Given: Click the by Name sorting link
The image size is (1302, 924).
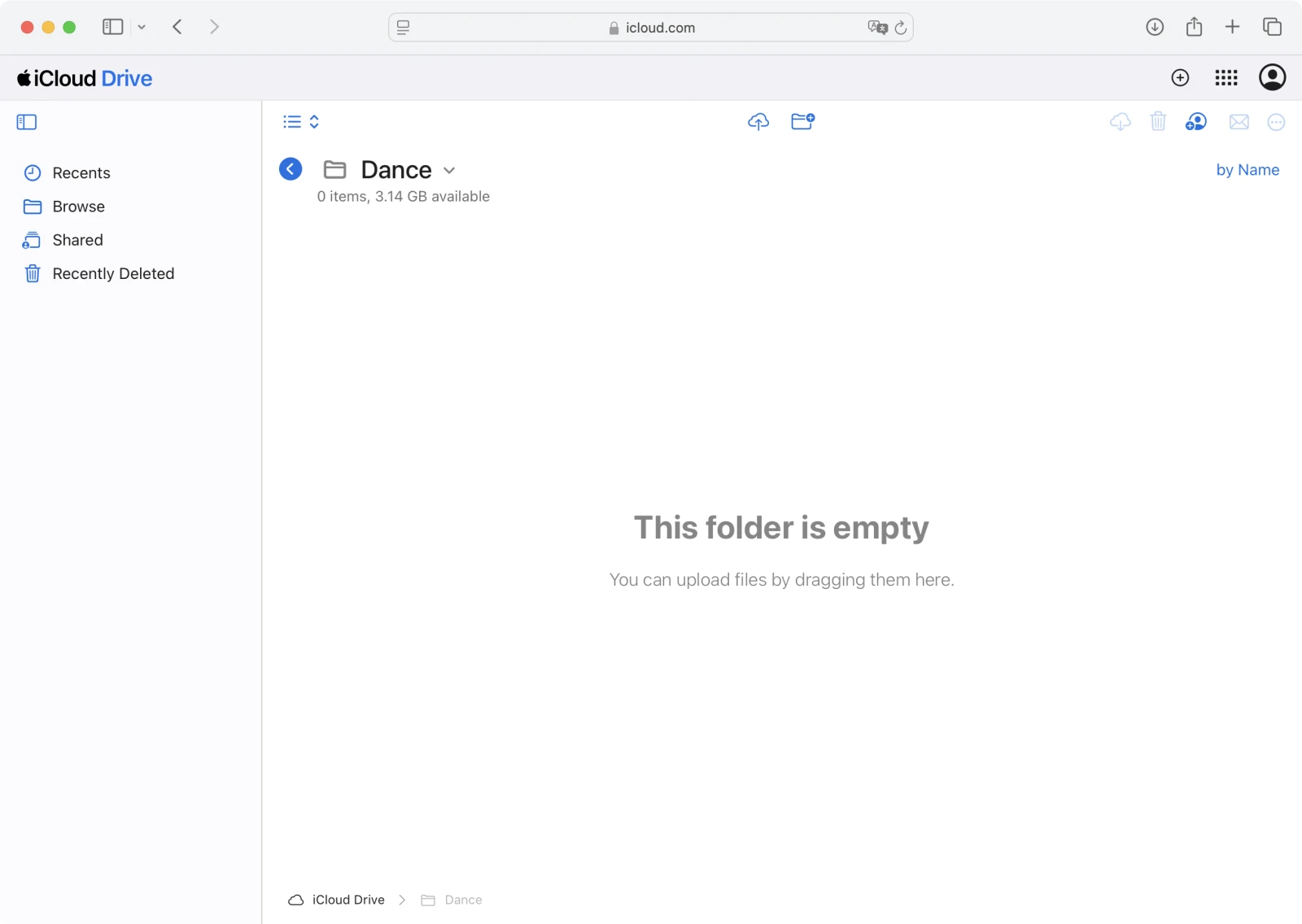Looking at the screenshot, I should tap(1247, 169).
